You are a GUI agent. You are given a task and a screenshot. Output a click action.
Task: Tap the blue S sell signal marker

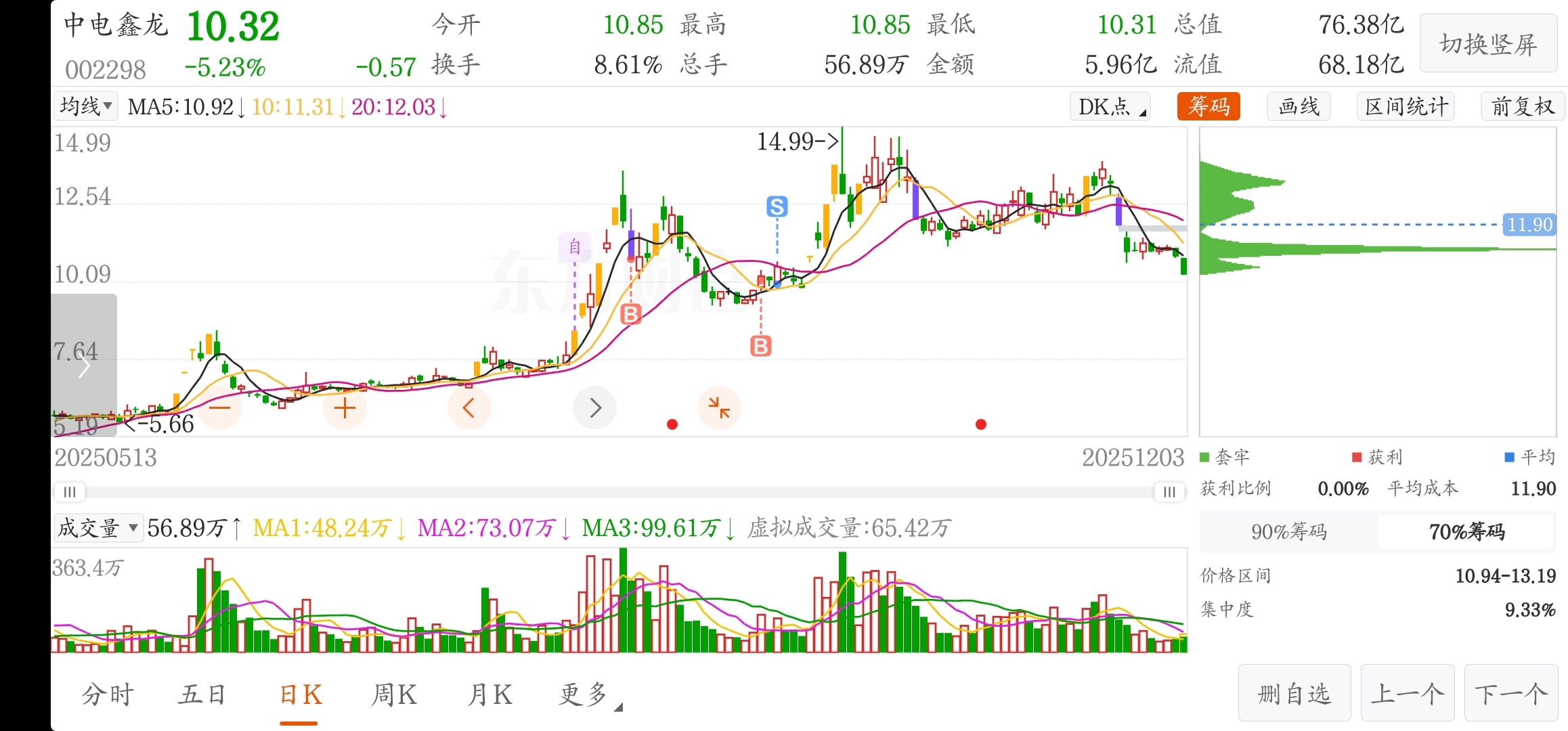coord(777,206)
